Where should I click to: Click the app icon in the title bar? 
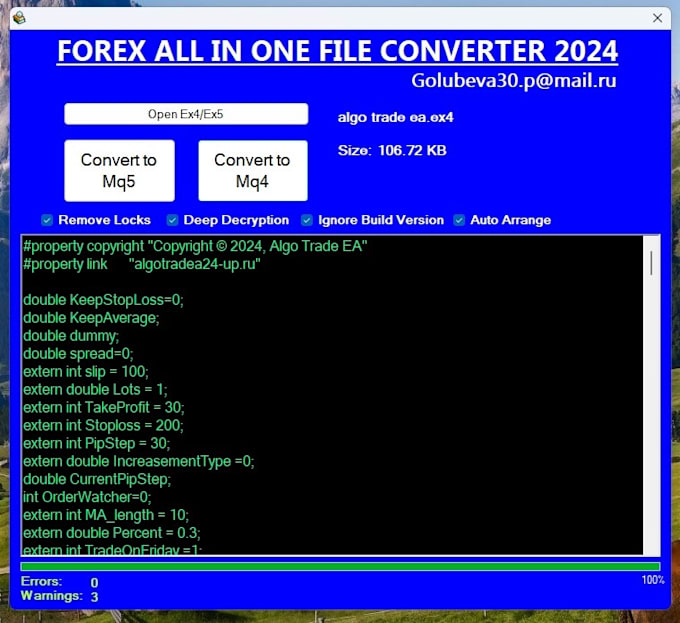point(19,18)
